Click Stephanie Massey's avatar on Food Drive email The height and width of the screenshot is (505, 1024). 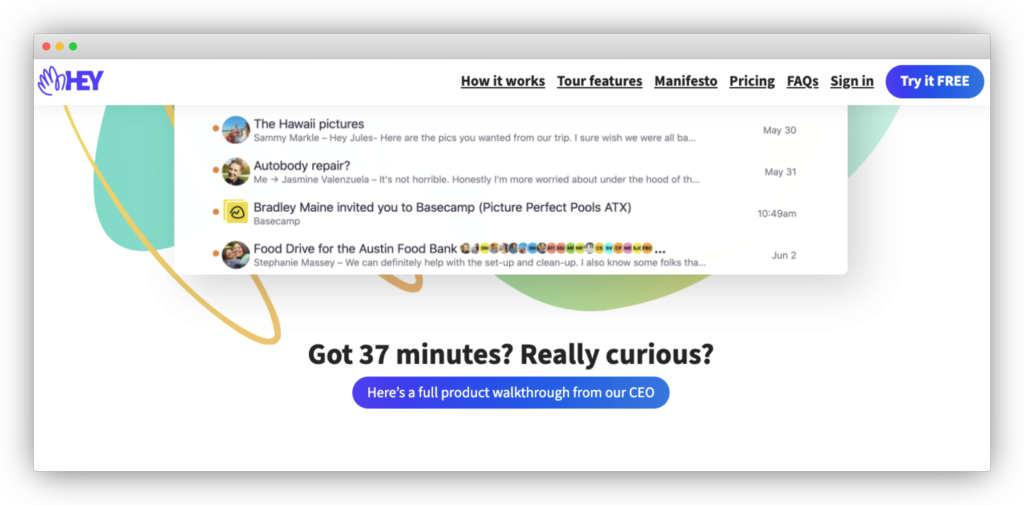[x=236, y=255]
